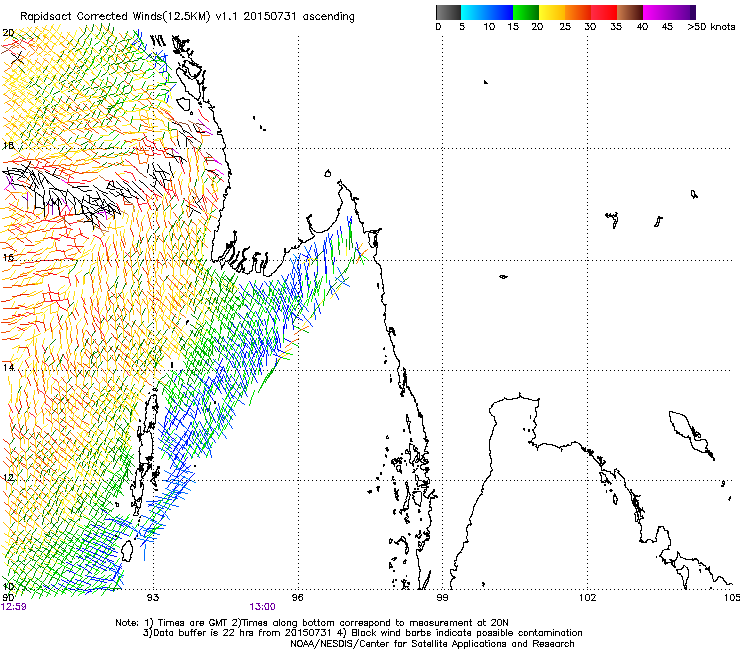The height and width of the screenshot is (650, 740).
Task: Click the red 30-35 knots legend swatch
Action: pos(604,12)
